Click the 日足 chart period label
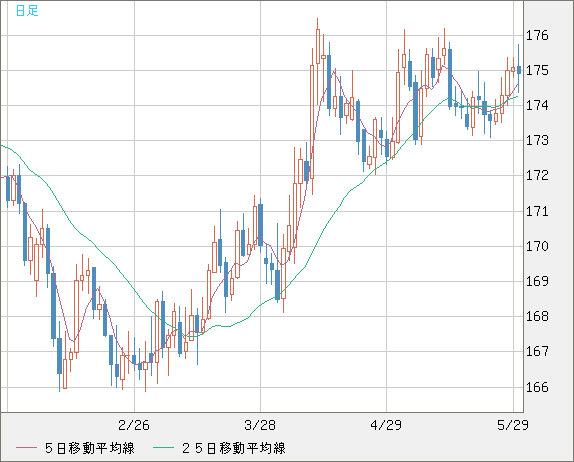The image size is (574, 462). [27, 11]
